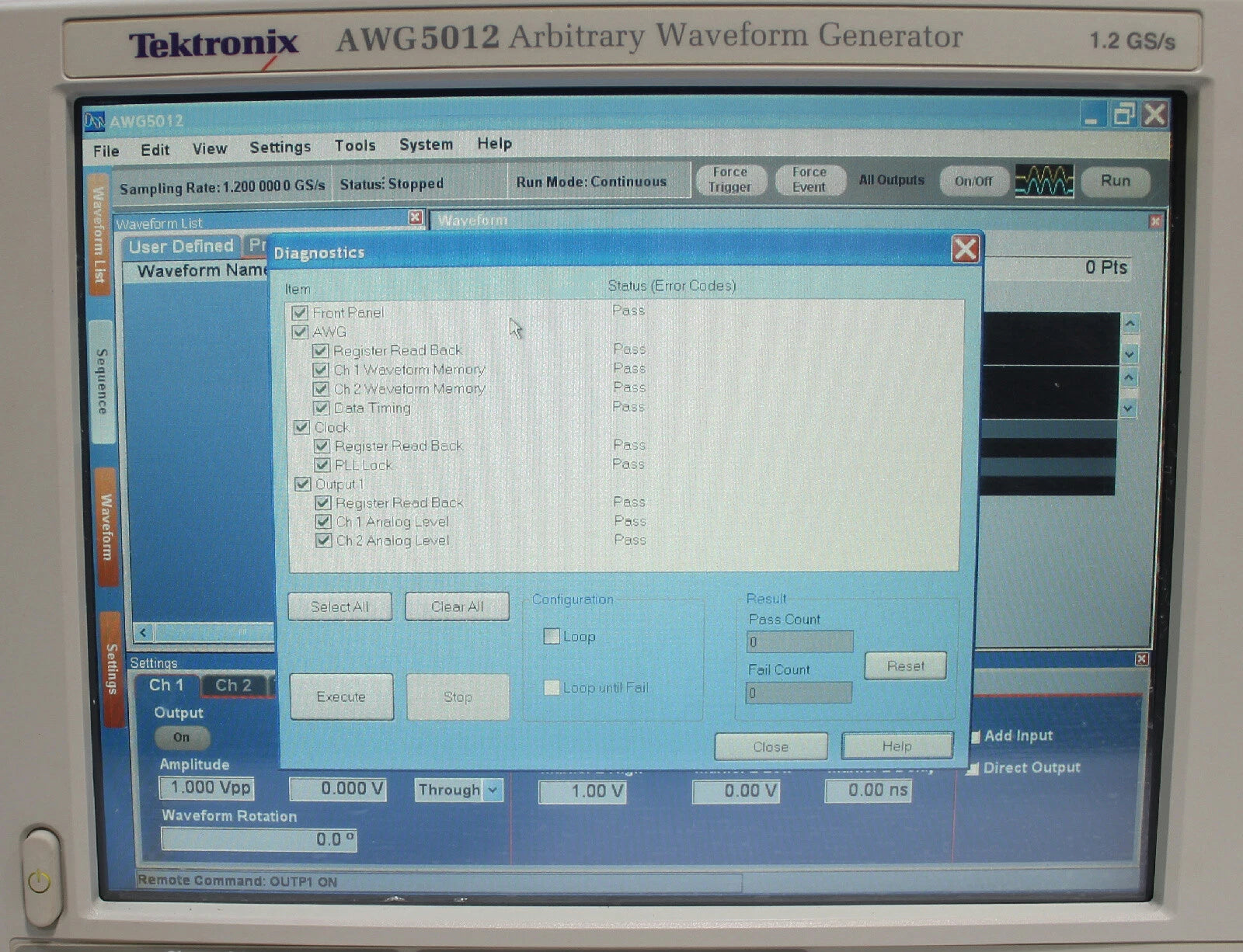The image size is (1243, 952).
Task: Toggle the Front Panel checkbox
Action: pyautogui.click(x=300, y=313)
